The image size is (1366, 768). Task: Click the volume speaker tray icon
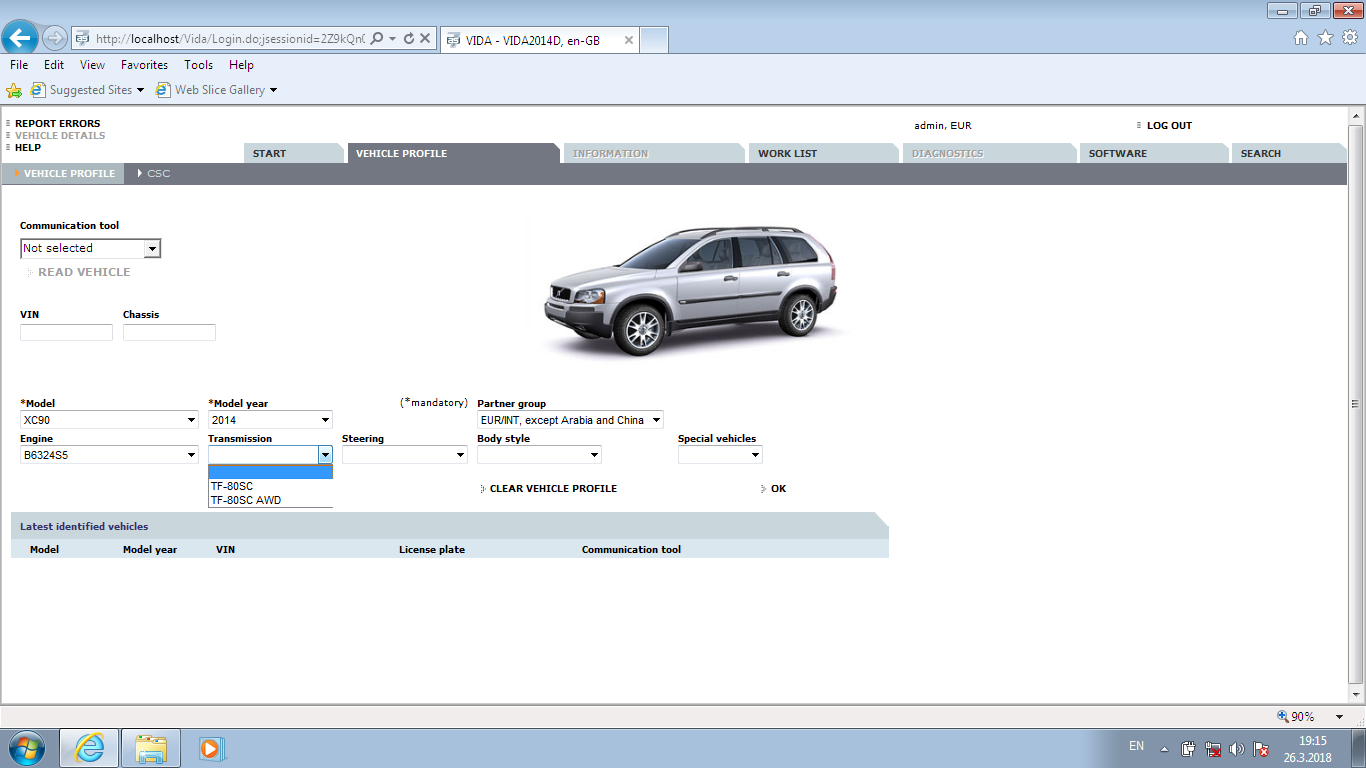coord(1237,748)
